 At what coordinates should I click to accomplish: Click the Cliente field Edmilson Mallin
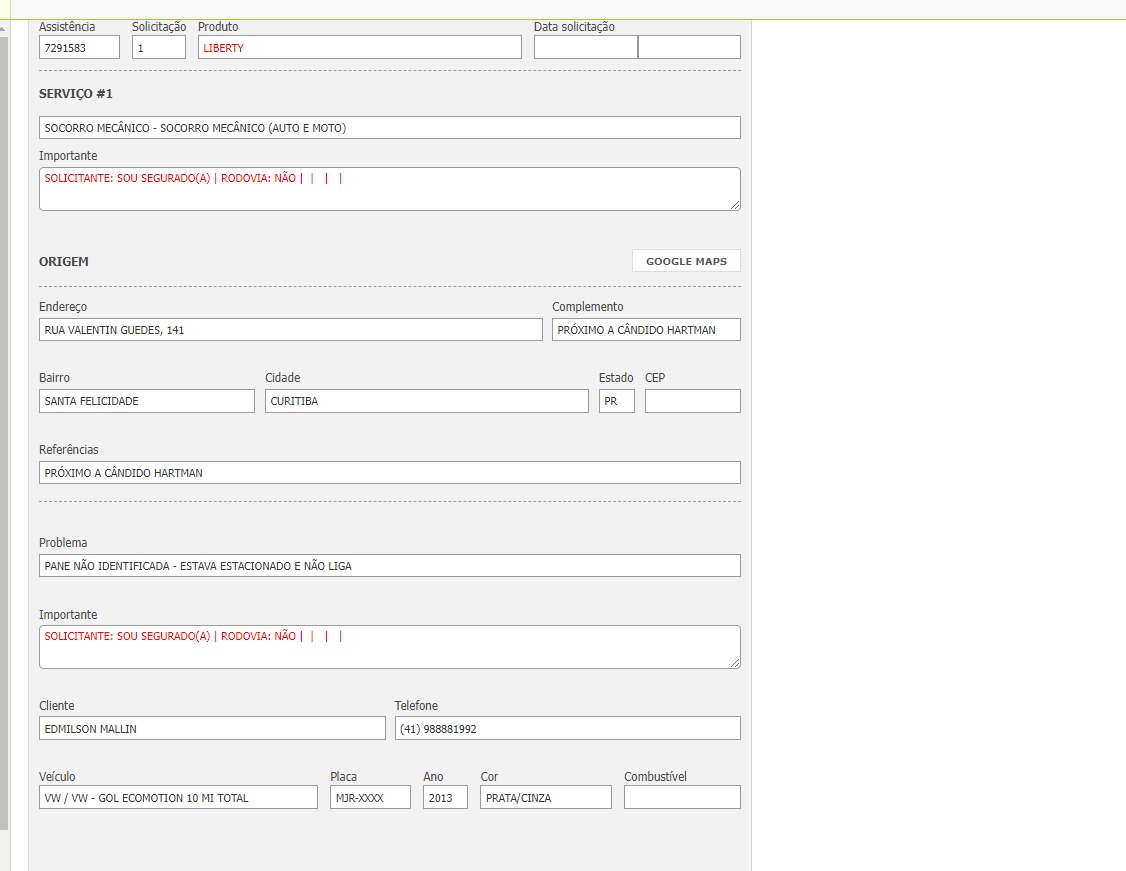point(212,728)
